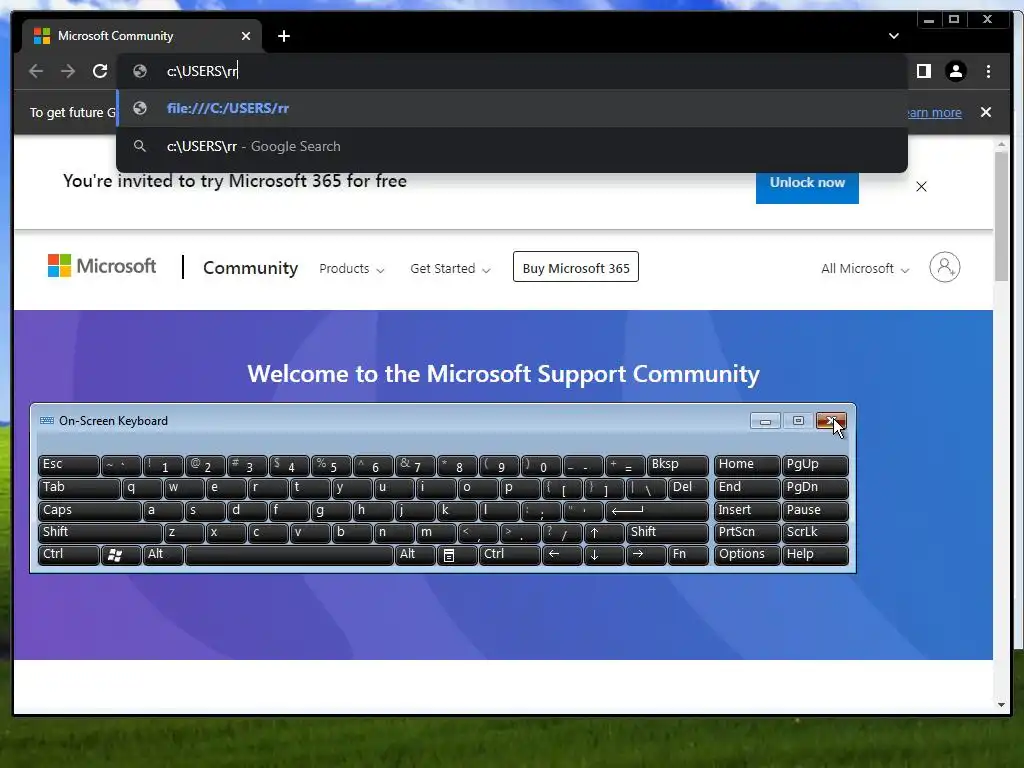
Task: Click the down arrow key on On-Screen Keyboard
Action: point(604,555)
